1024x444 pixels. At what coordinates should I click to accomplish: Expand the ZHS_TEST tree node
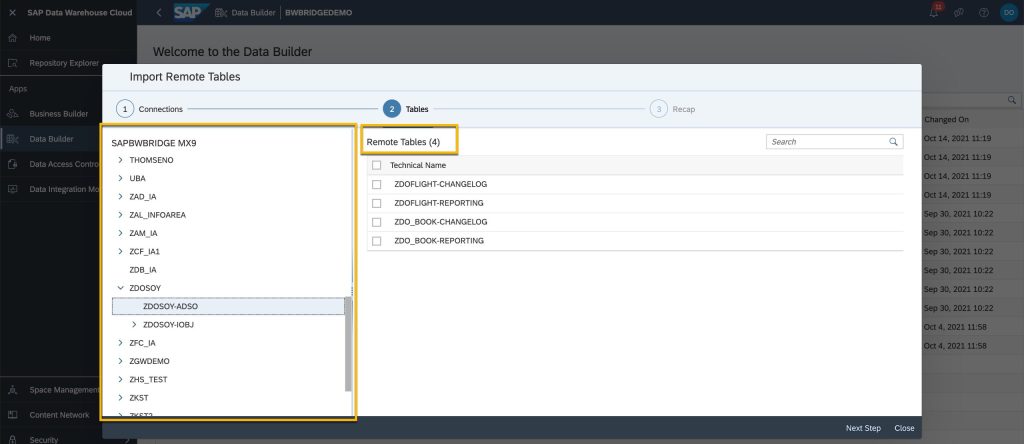(120, 379)
